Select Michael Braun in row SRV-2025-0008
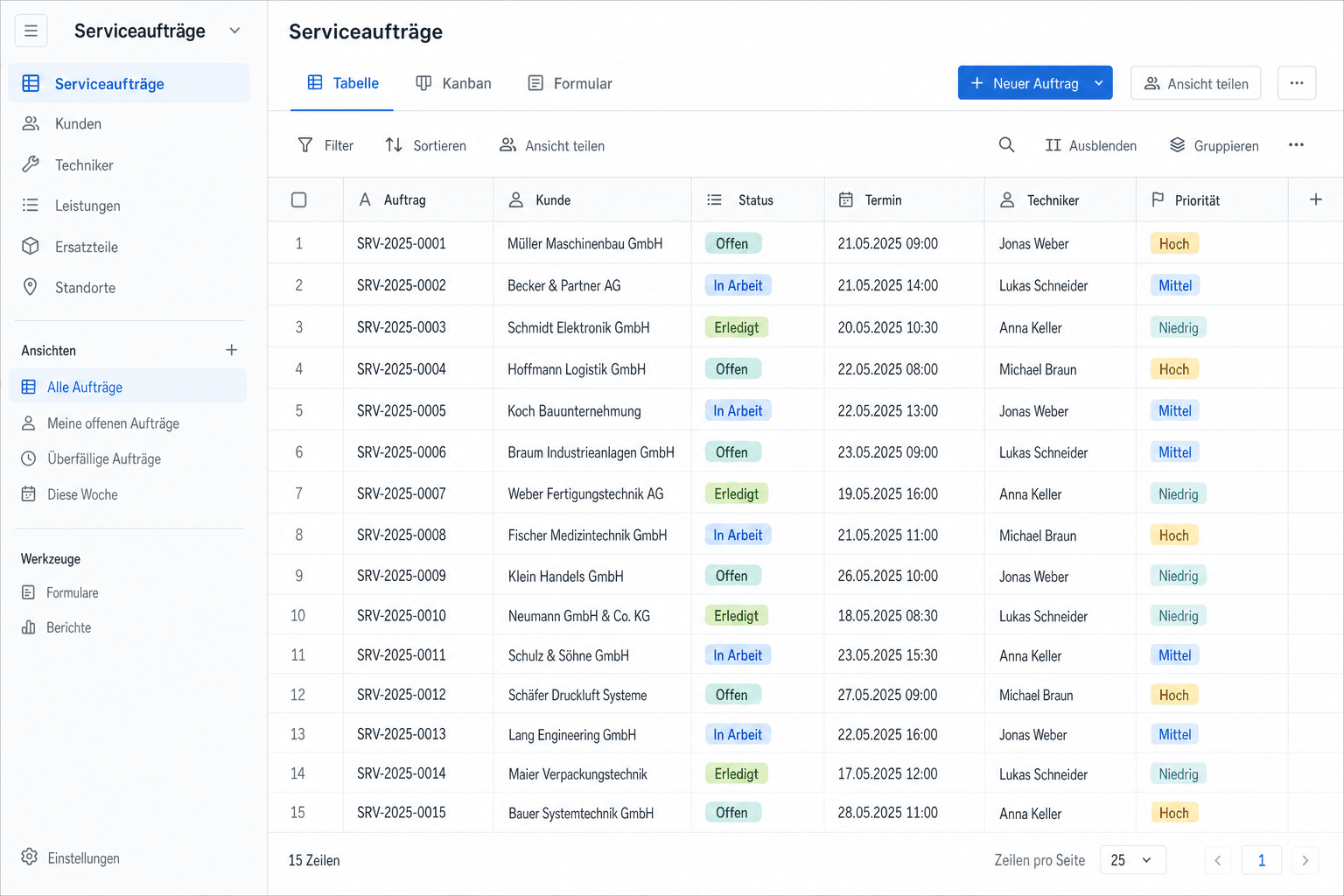The height and width of the screenshot is (896, 1344). click(x=1038, y=535)
